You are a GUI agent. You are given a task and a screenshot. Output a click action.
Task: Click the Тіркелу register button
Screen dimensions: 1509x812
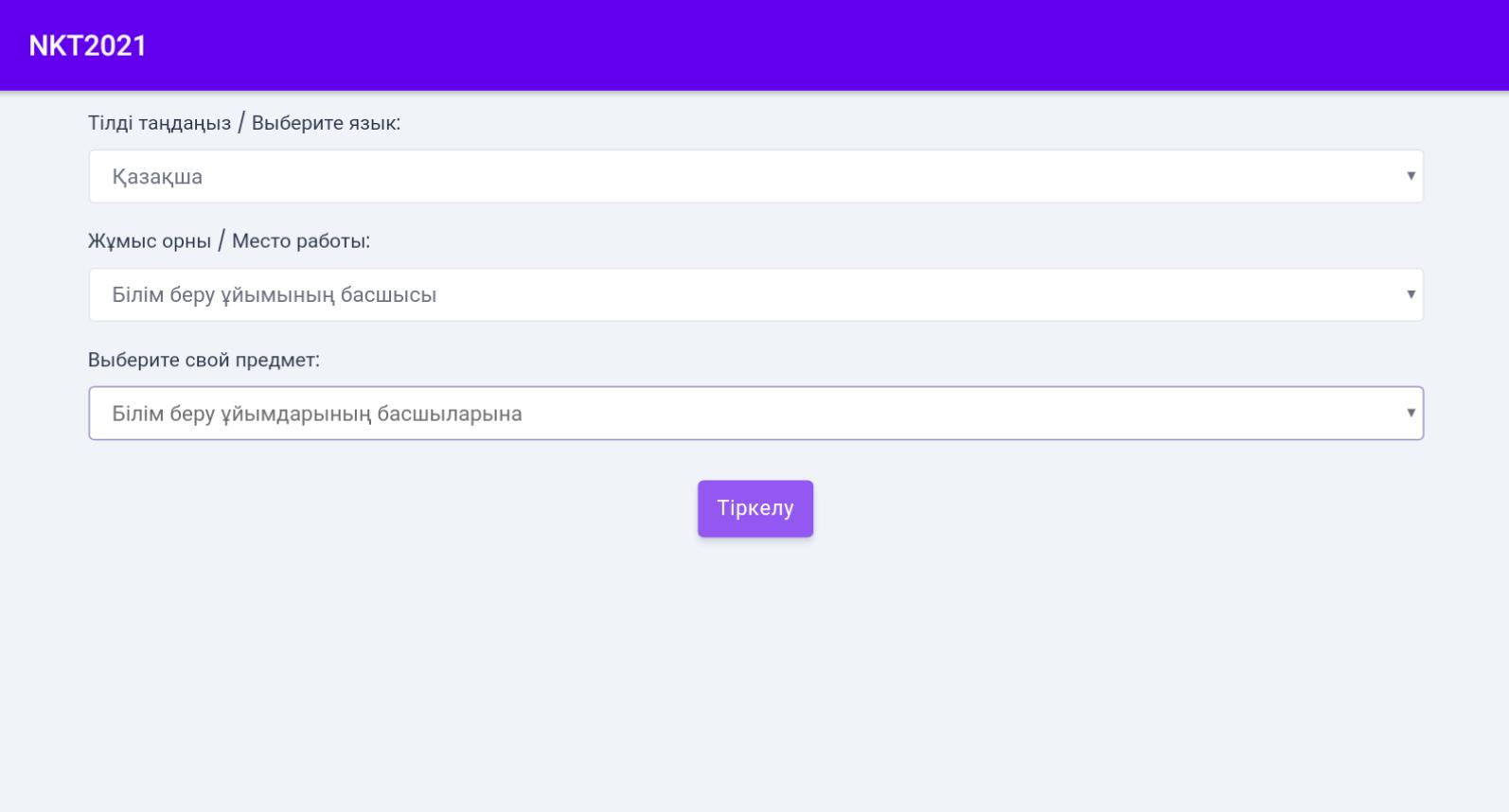(755, 508)
